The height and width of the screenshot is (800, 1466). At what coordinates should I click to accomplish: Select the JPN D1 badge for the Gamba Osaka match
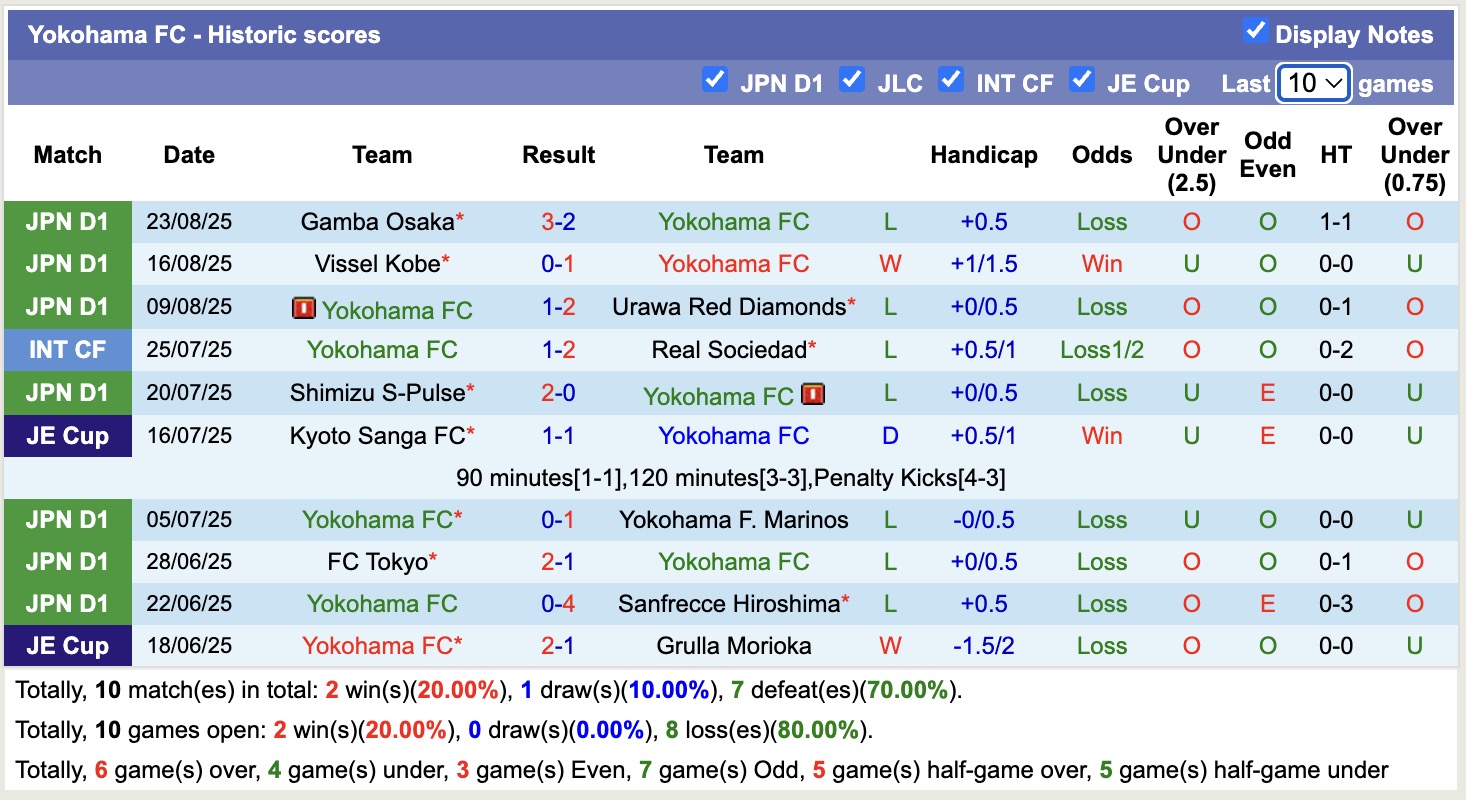point(67,221)
